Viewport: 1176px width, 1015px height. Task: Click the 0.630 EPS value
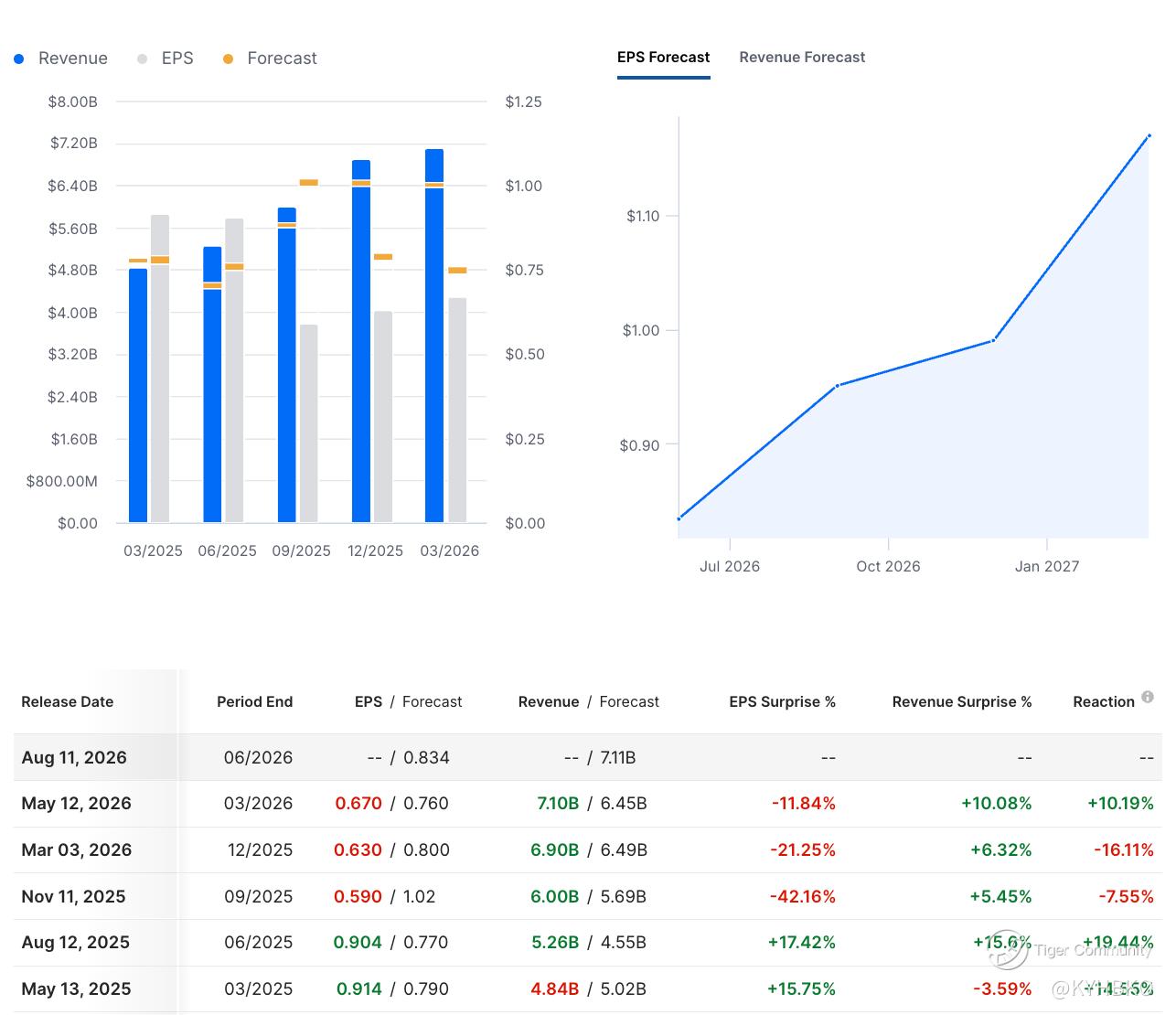pyautogui.click(x=358, y=849)
